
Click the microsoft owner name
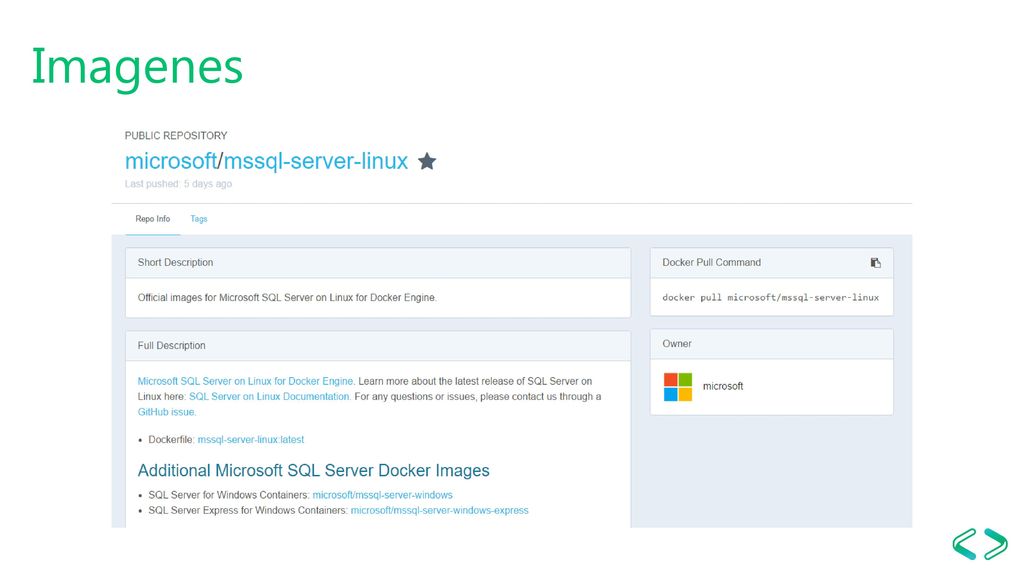pos(723,386)
